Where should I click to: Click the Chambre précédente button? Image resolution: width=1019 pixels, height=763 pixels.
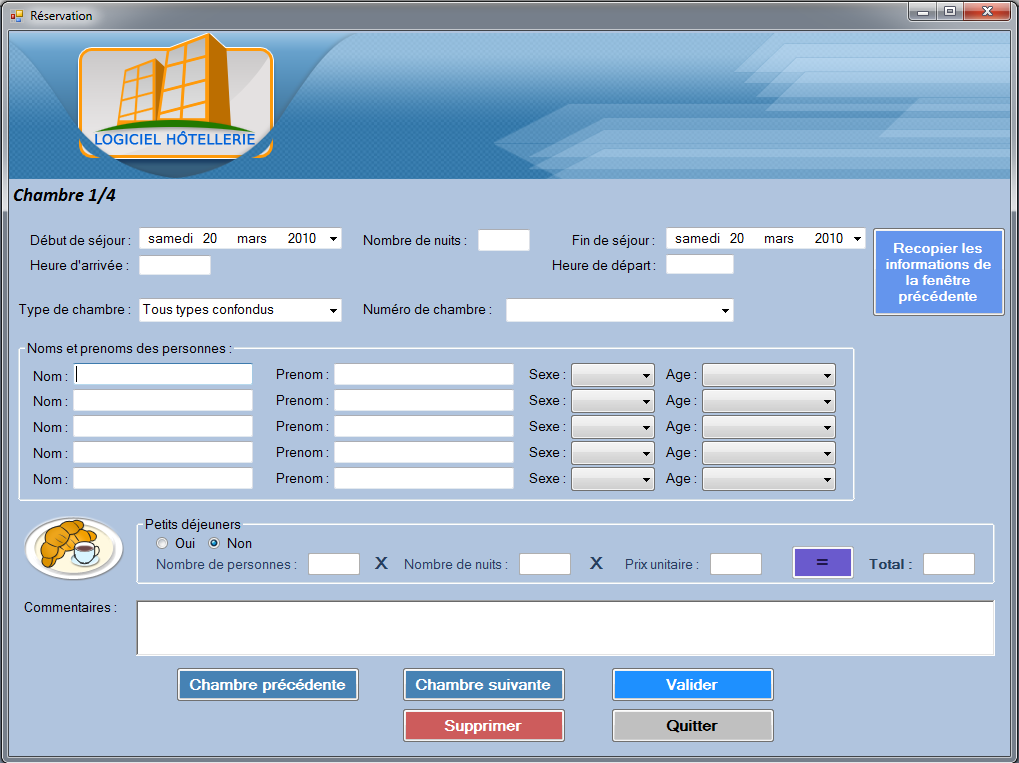tap(268, 685)
